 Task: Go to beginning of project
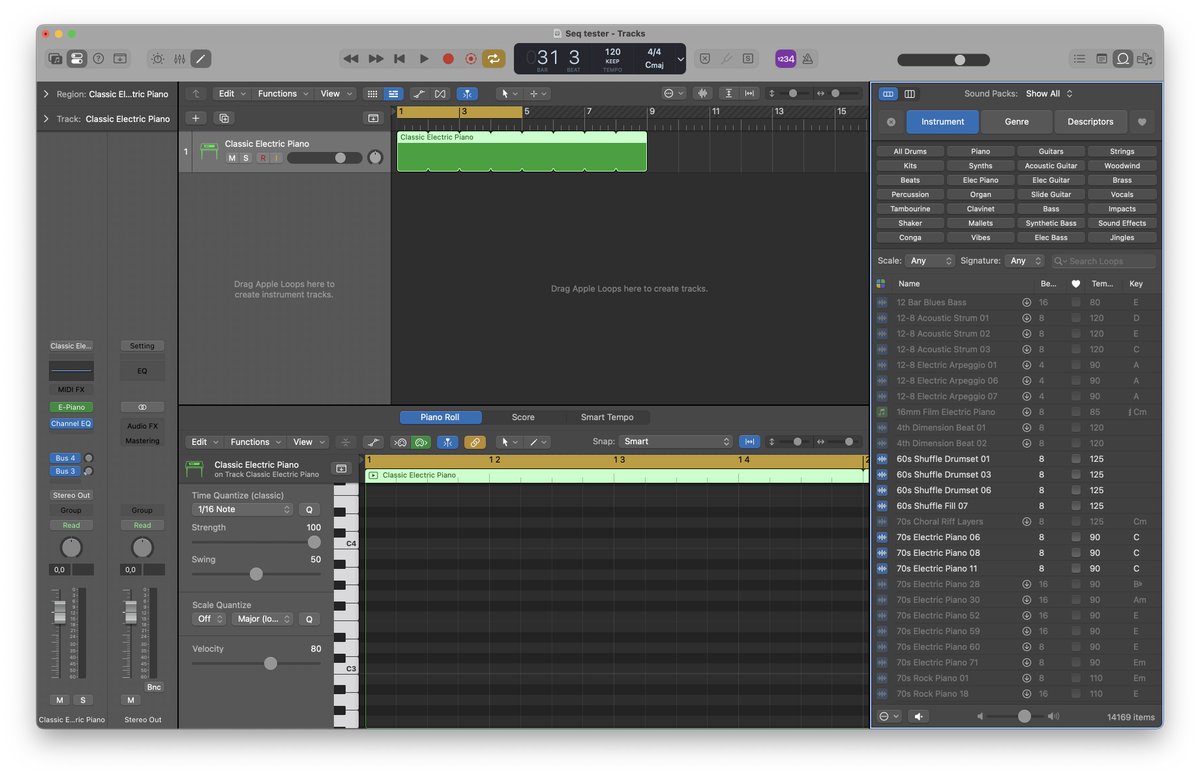pyautogui.click(x=400, y=59)
